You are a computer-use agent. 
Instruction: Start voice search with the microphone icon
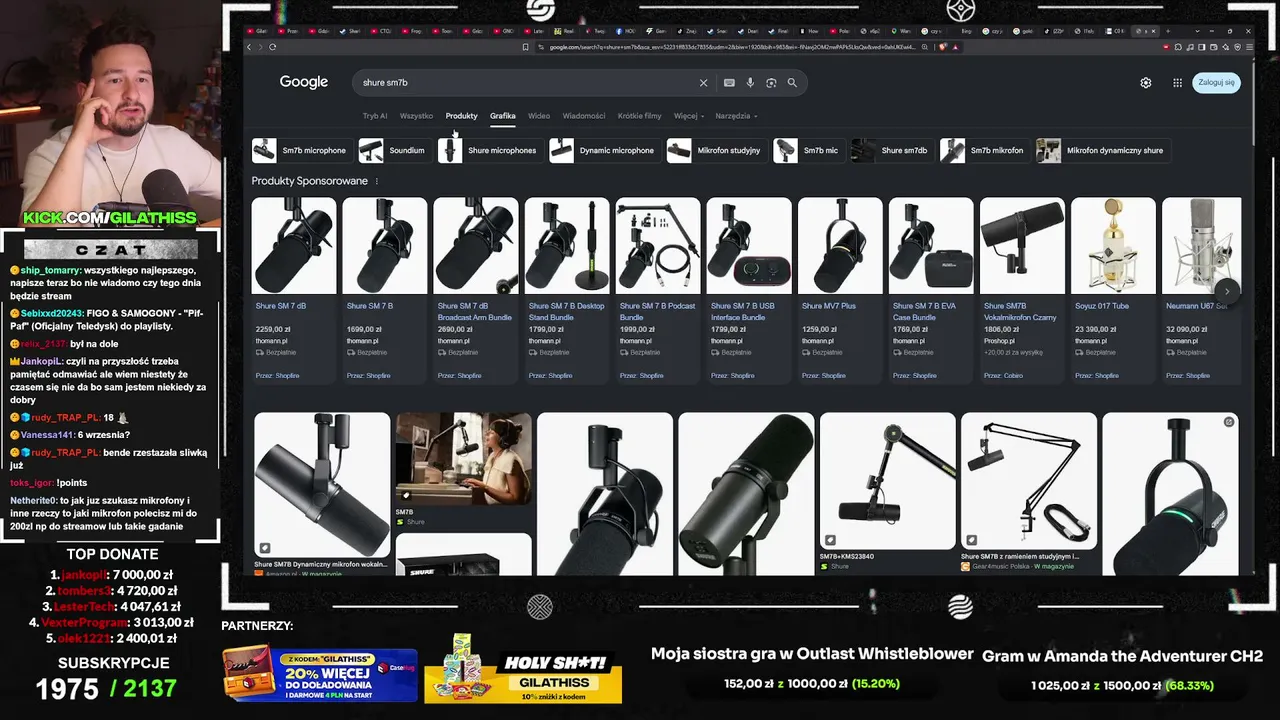pos(751,83)
